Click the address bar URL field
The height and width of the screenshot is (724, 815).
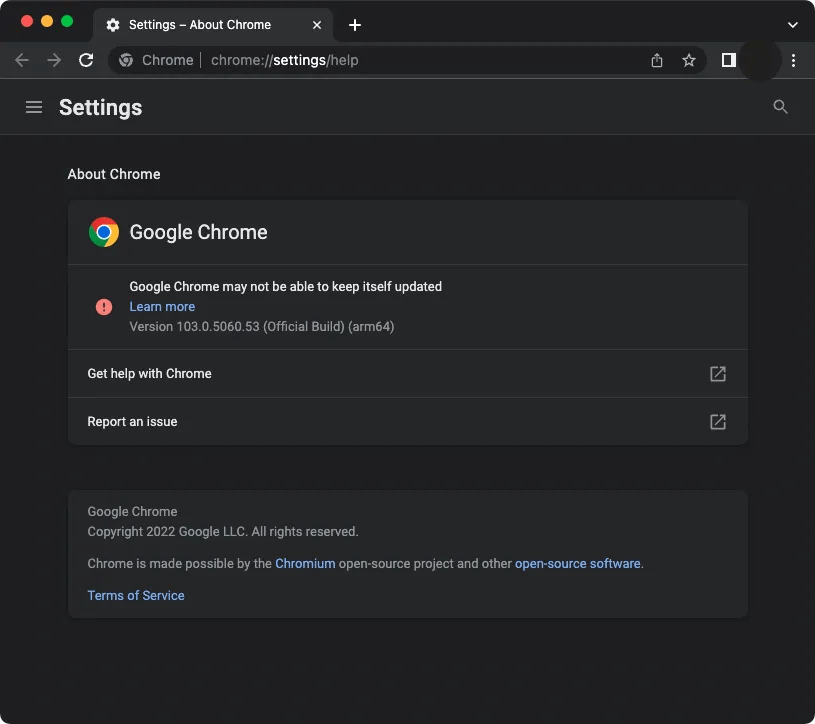tap(400, 60)
